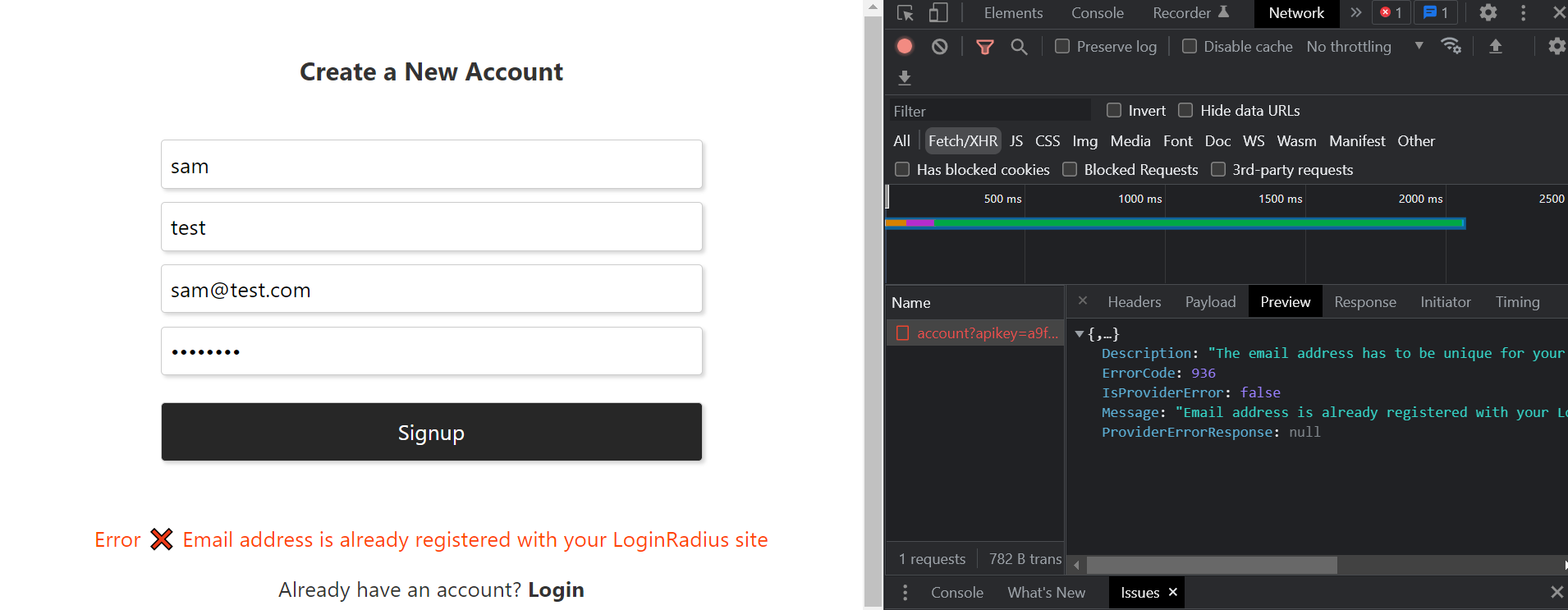Click the horizontal preview scrollbar thumb
Viewport: 1568px width, 610px height.
(x=1212, y=565)
